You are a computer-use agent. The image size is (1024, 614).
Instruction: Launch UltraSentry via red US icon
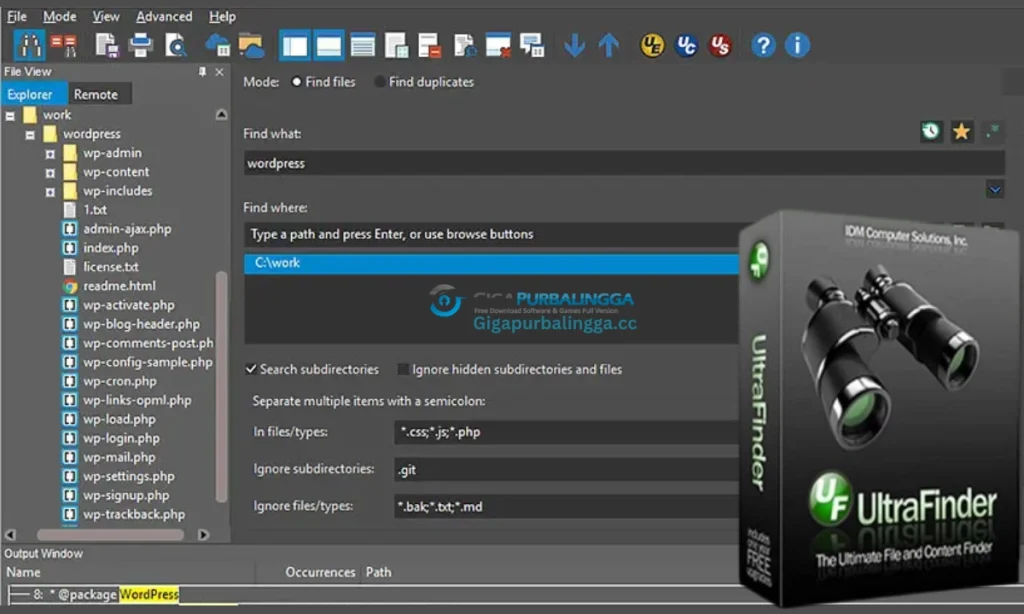[720, 45]
